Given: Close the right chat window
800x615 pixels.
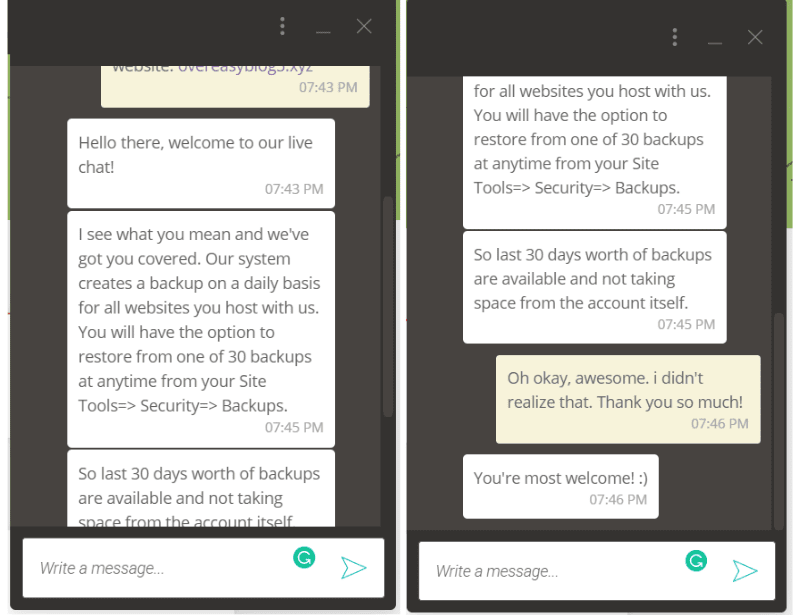Looking at the screenshot, I should [755, 37].
